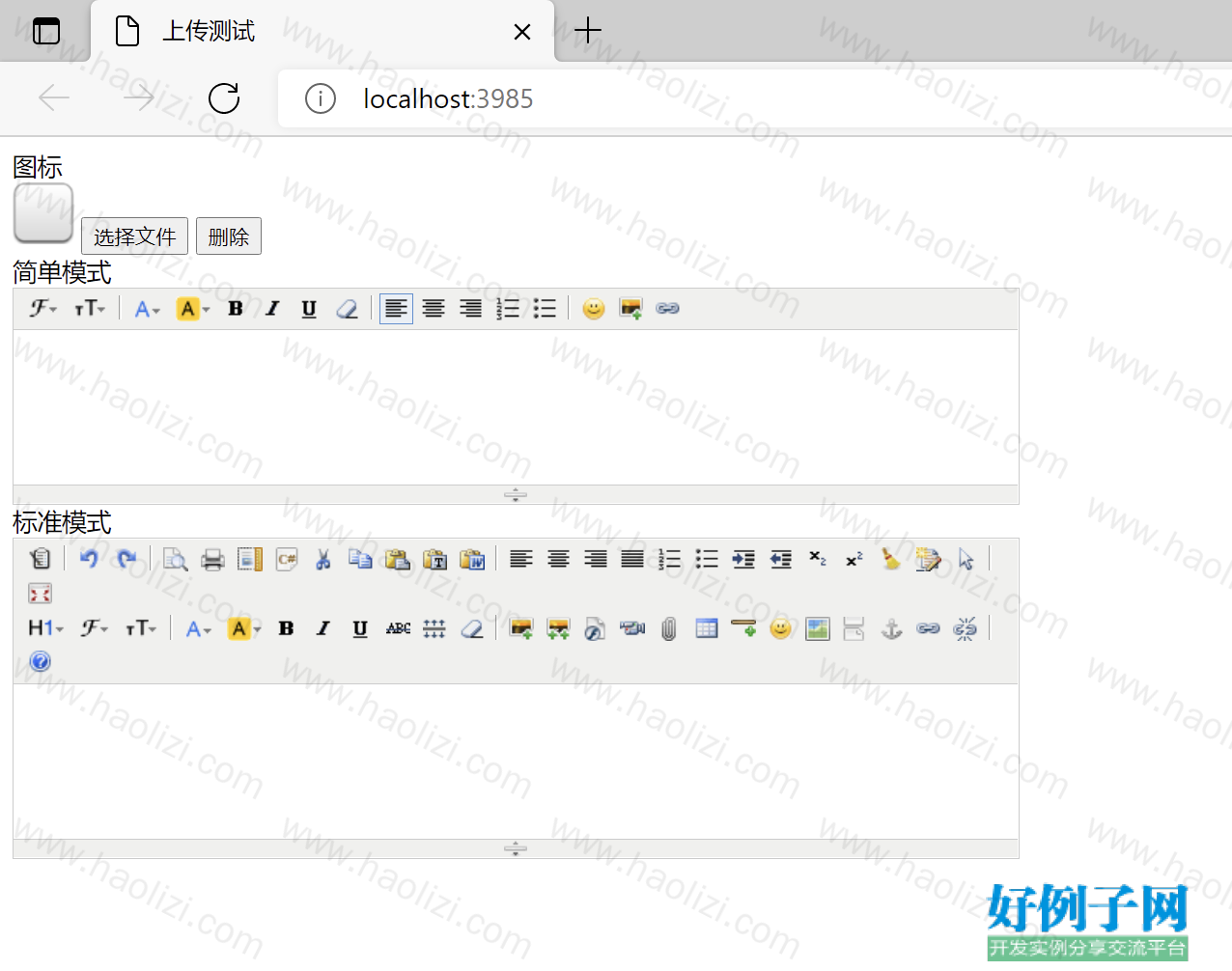
Task: Open the blue help about icon
Action: (41, 661)
